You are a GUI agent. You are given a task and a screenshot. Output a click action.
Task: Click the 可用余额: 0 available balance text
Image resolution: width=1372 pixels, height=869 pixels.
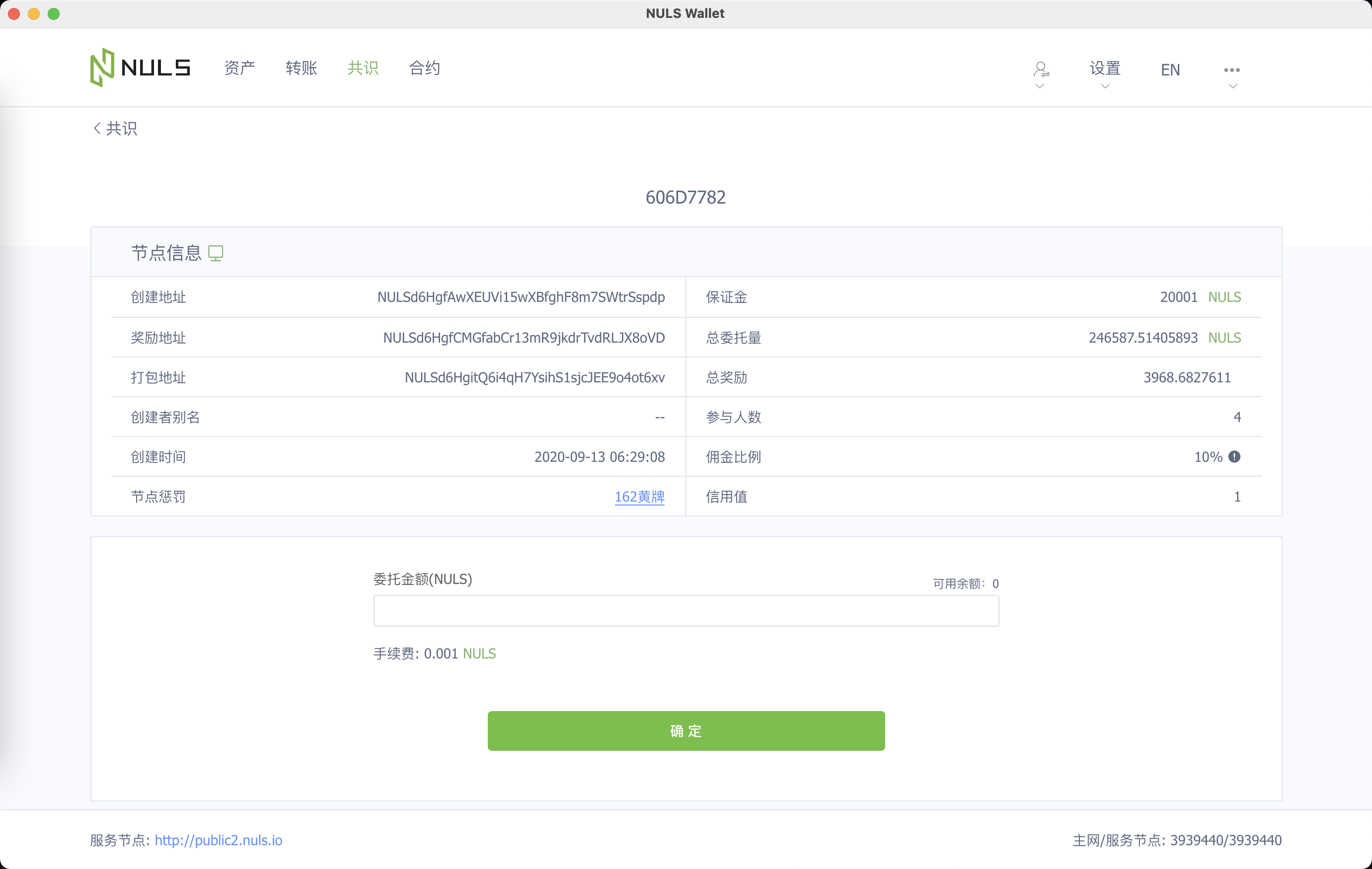point(965,583)
